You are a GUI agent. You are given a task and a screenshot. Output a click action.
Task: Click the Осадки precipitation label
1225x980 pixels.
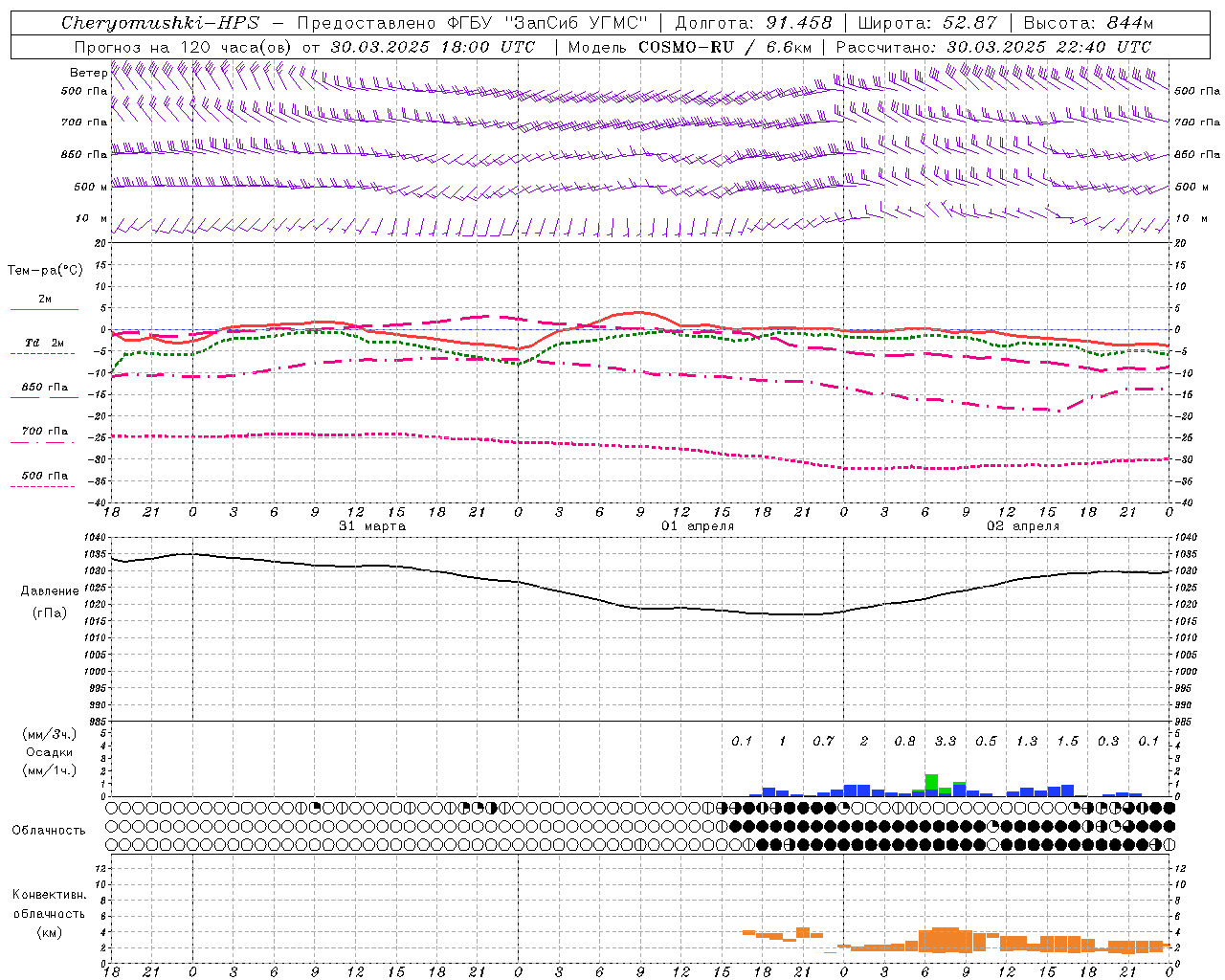(49, 752)
